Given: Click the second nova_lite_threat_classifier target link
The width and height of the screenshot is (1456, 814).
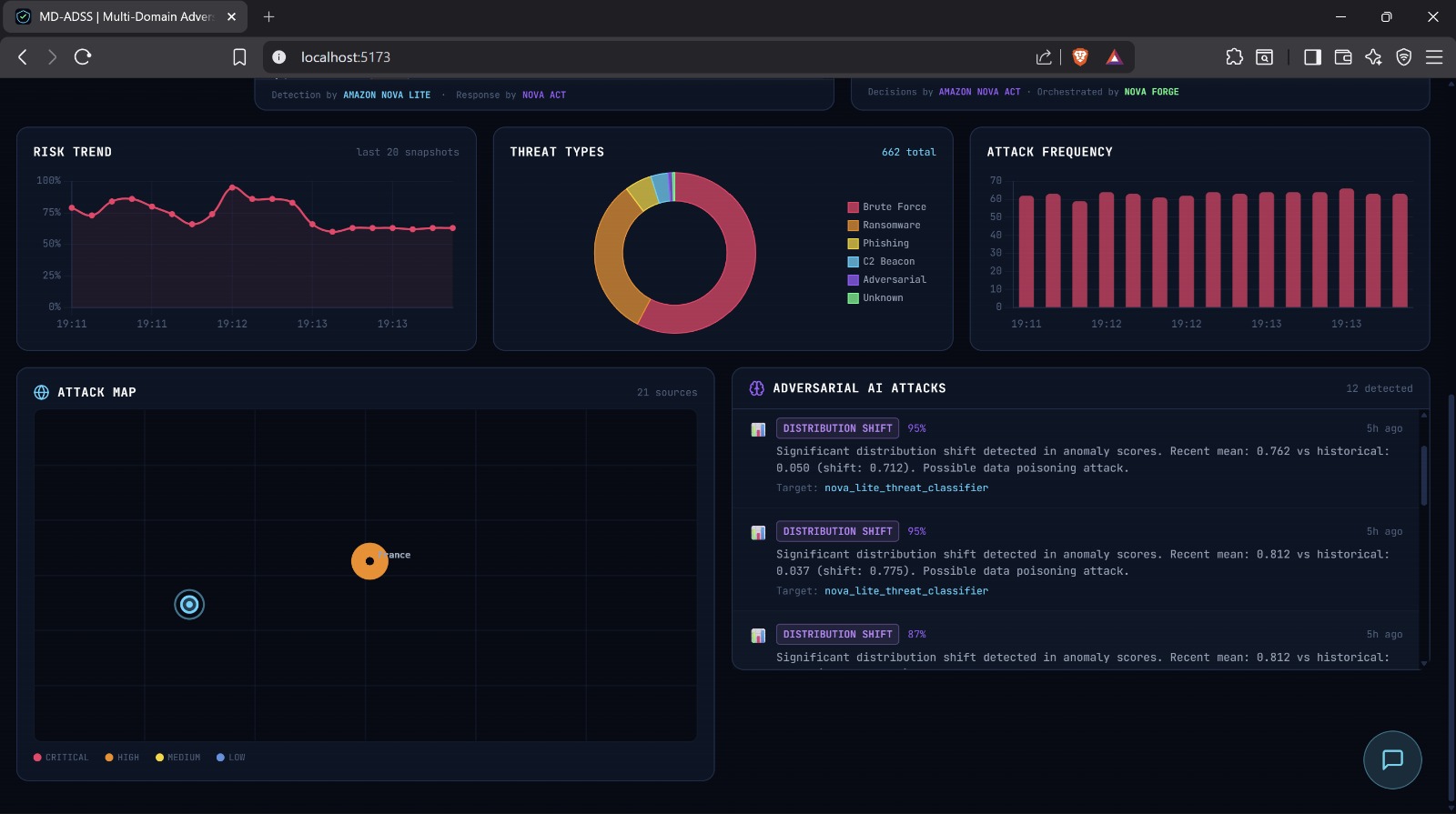Looking at the screenshot, I should [906, 591].
